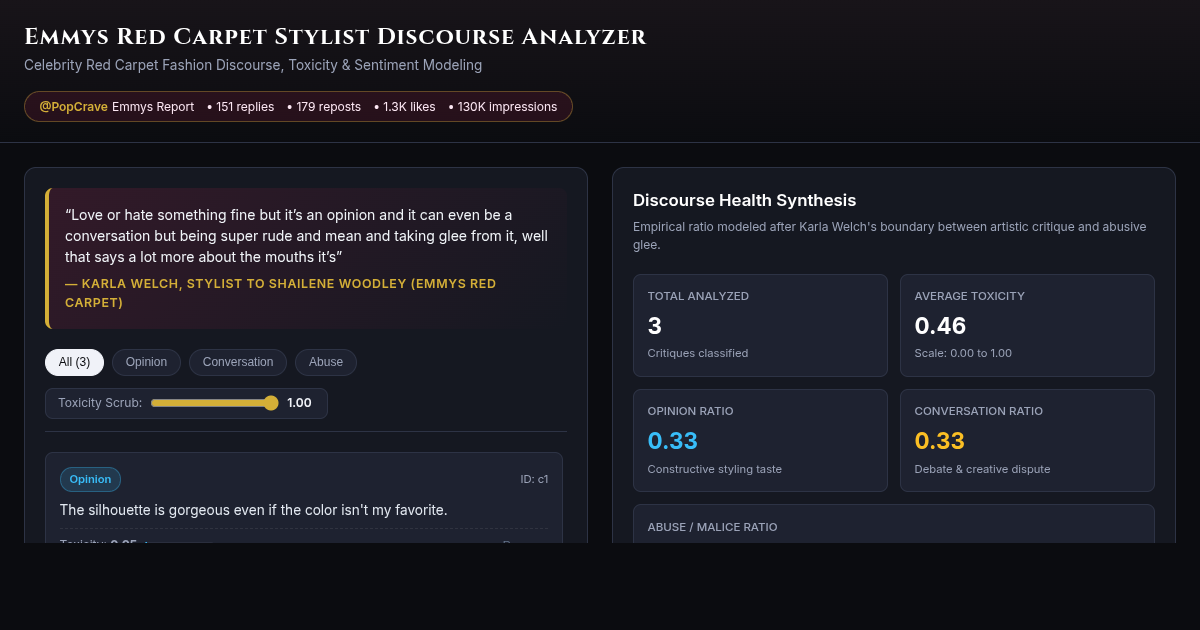
Task: Click the Discourse Health Synthesis heading
Action: tap(744, 200)
